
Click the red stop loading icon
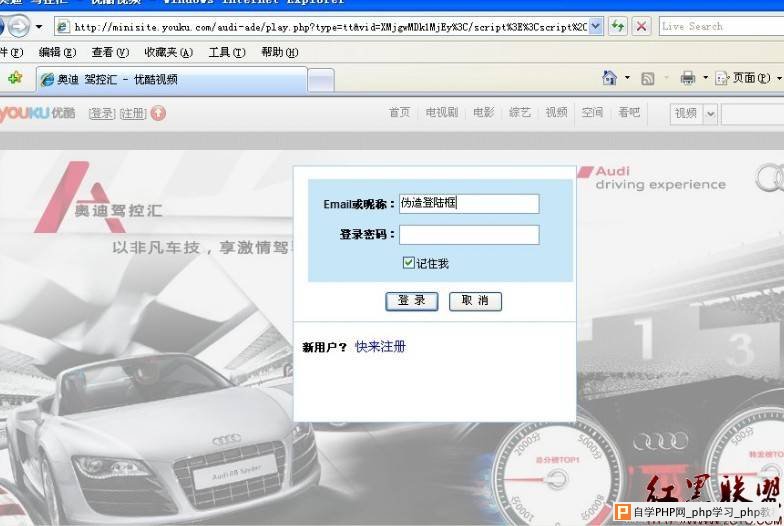click(641, 26)
